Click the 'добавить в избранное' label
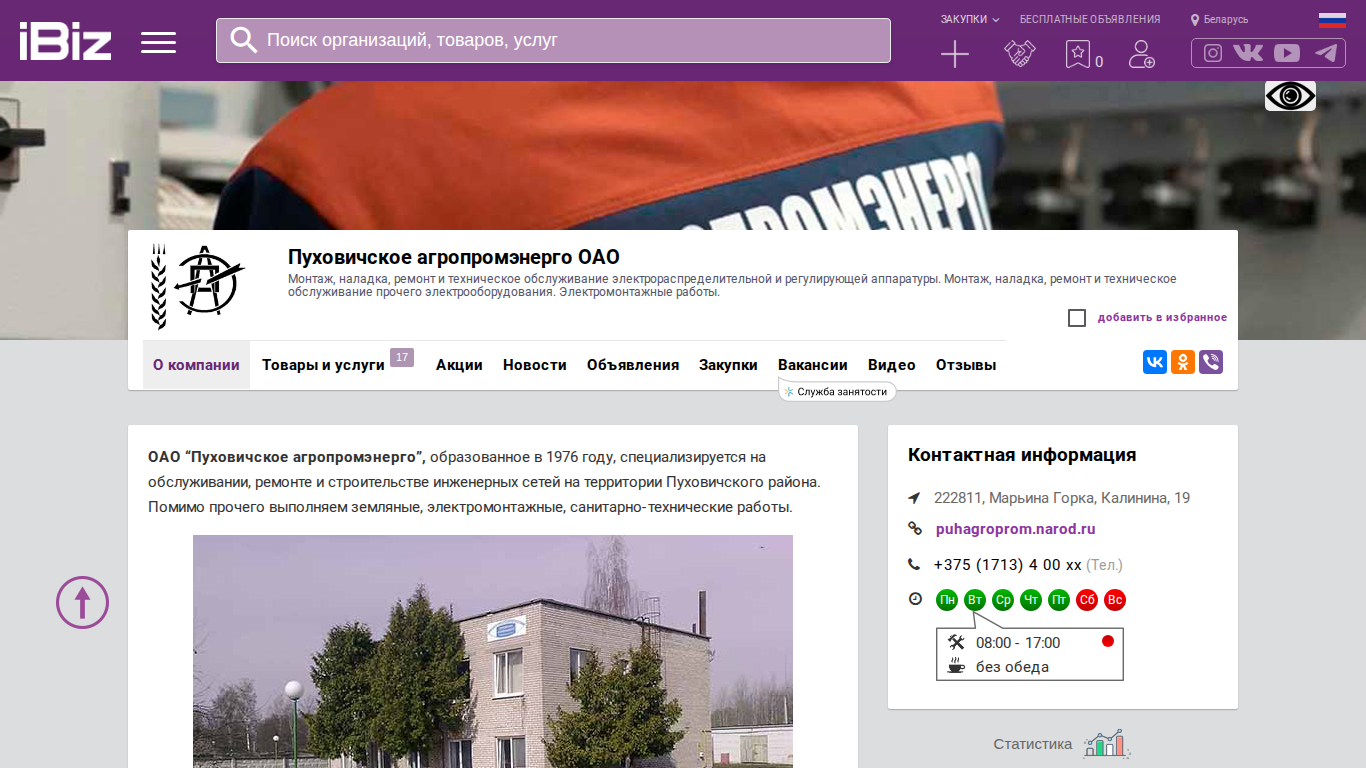The height and width of the screenshot is (768, 1366). 1162,318
